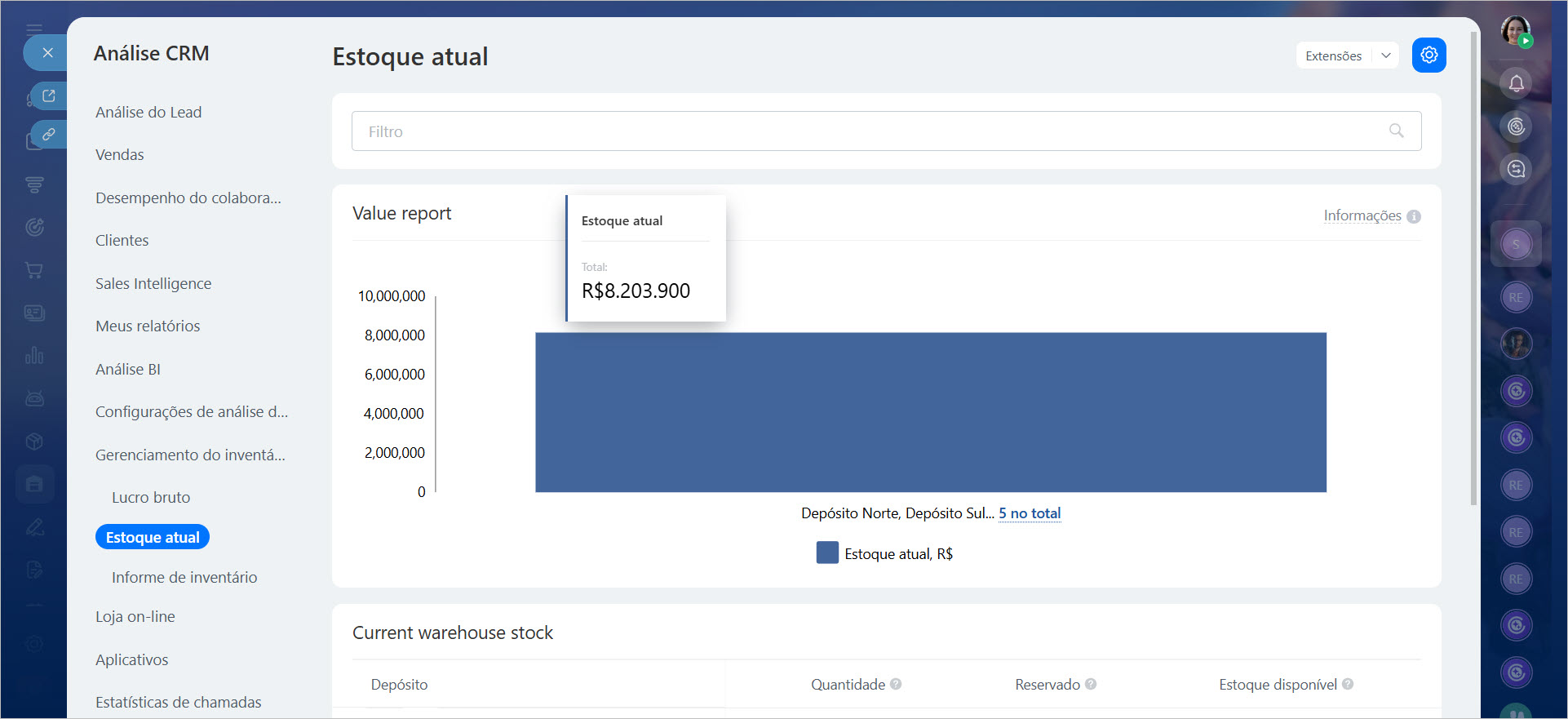Click the Quantidade help question icon

(896, 684)
